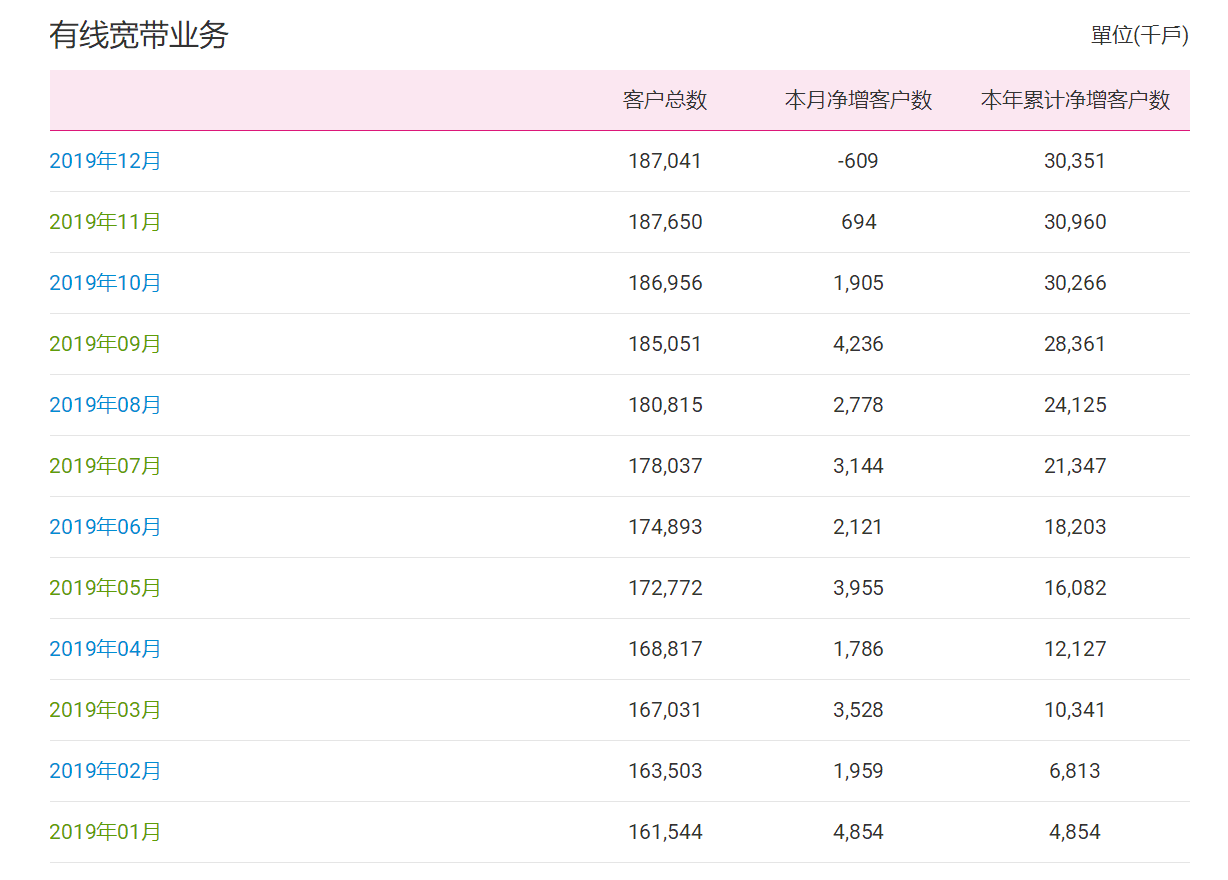The image size is (1228, 880).
Task: Select the 2019年09月 link
Action: click(x=105, y=344)
